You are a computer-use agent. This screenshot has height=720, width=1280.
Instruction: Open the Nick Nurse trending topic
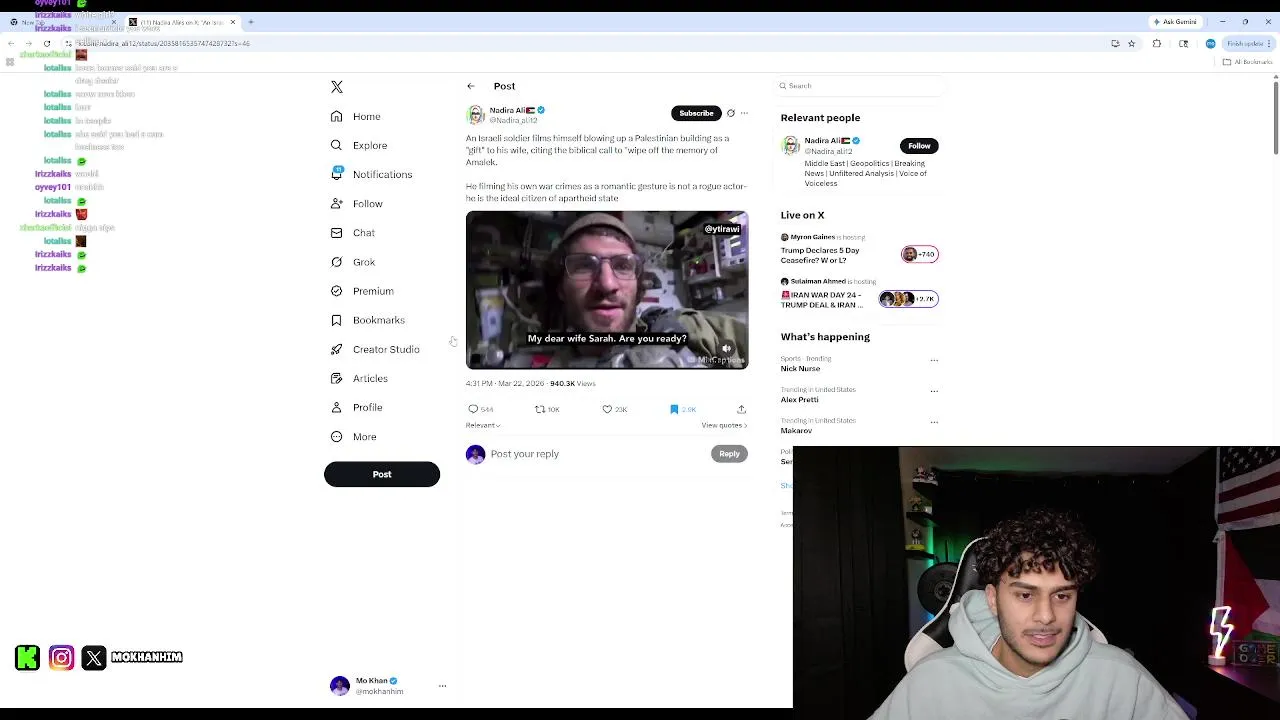pyautogui.click(x=800, y=368)
